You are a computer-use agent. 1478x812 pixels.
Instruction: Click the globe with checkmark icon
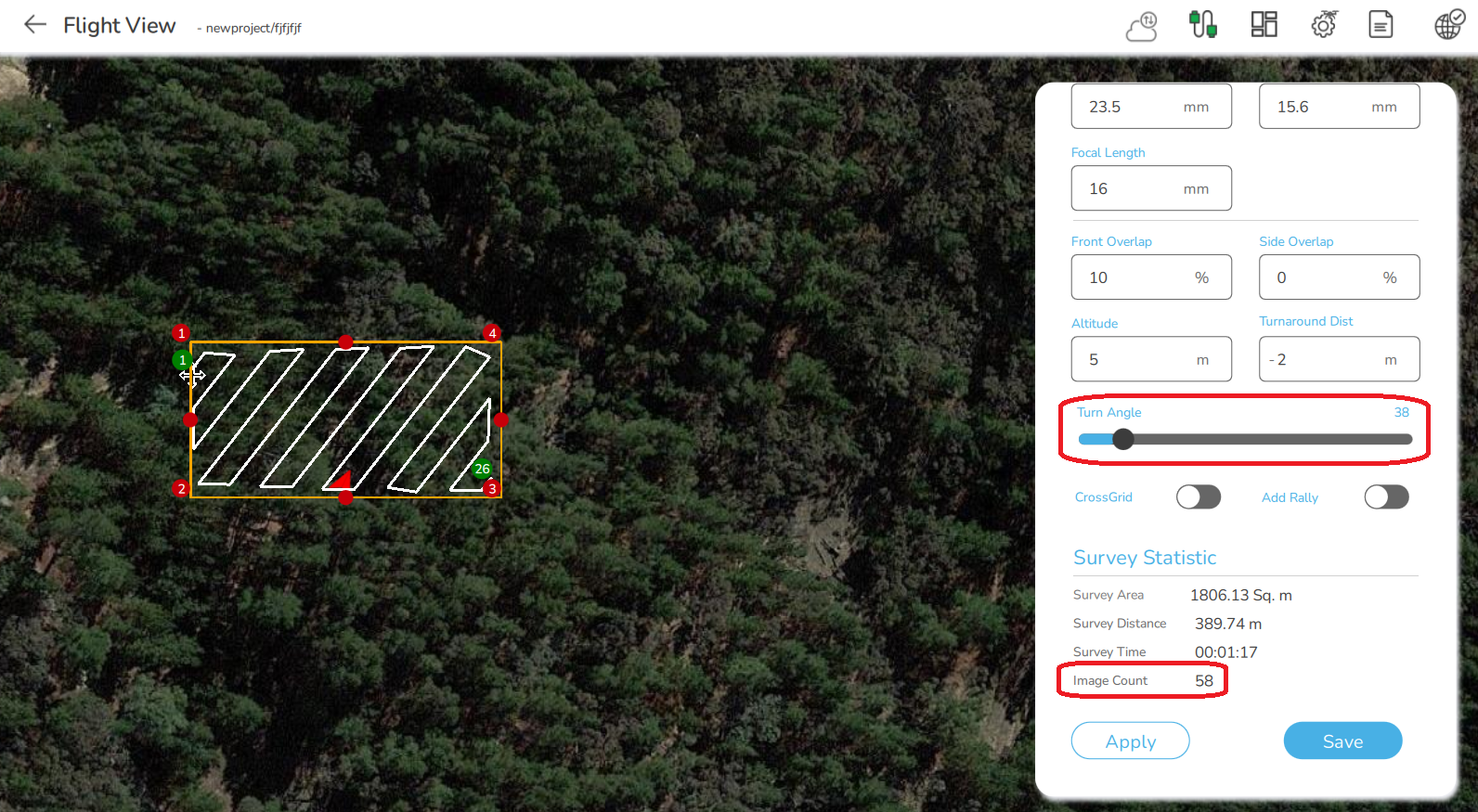click(1449, 24)
